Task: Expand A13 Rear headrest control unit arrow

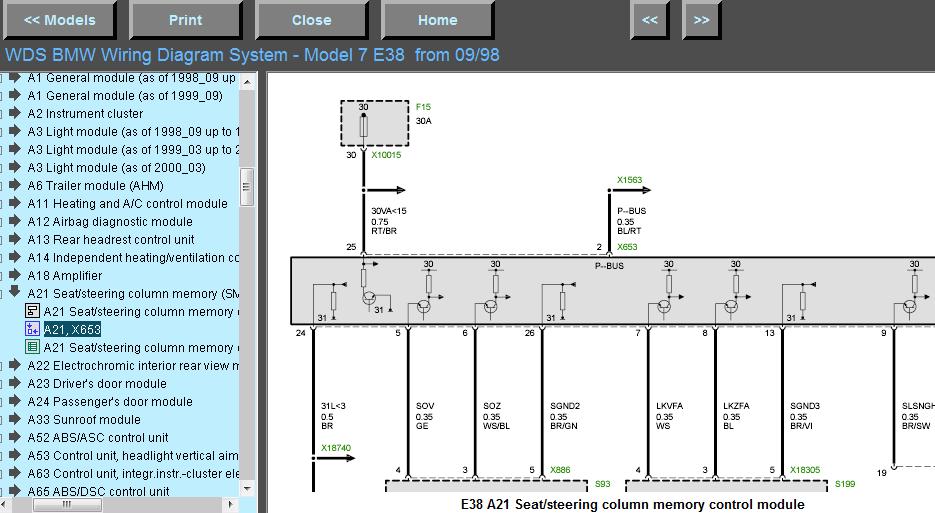Action: tap(15, 239)
